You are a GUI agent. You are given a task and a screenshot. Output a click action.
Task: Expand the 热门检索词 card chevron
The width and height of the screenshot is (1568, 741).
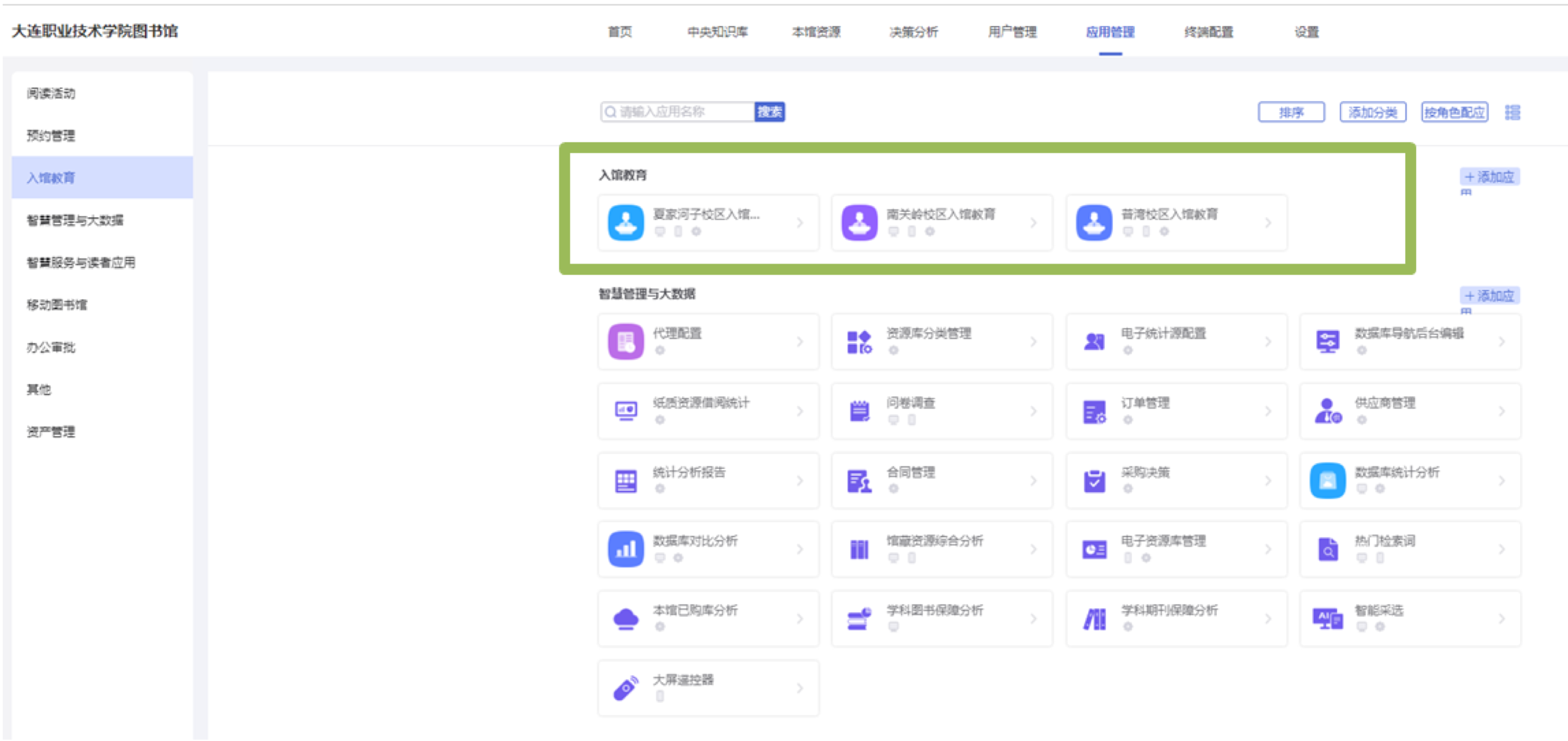coord(1501,549)
